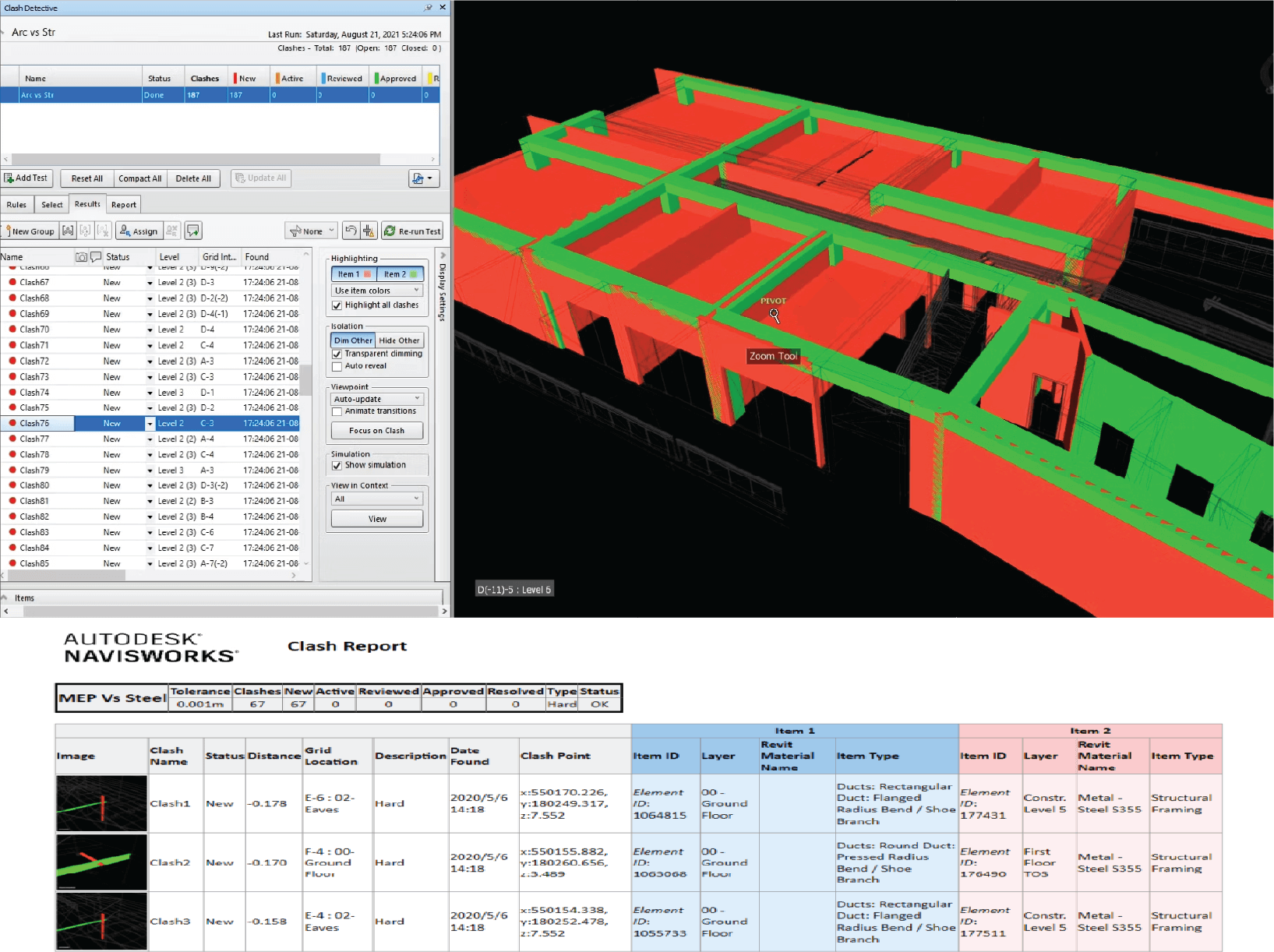Click the Update All button
Screen dimensions: 1274x952
tap(261, 178)
